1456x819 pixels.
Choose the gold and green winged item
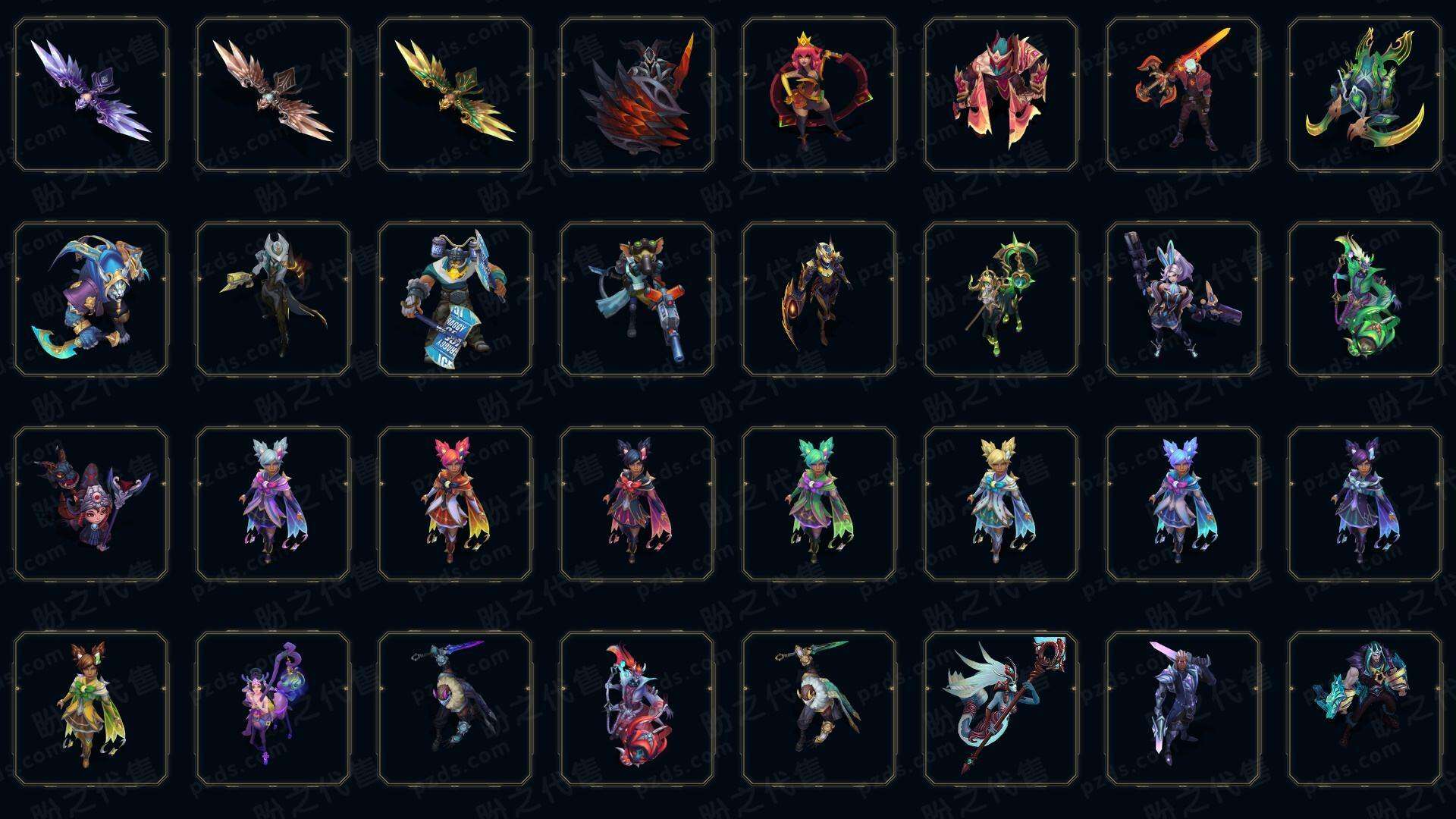point(455,94)
